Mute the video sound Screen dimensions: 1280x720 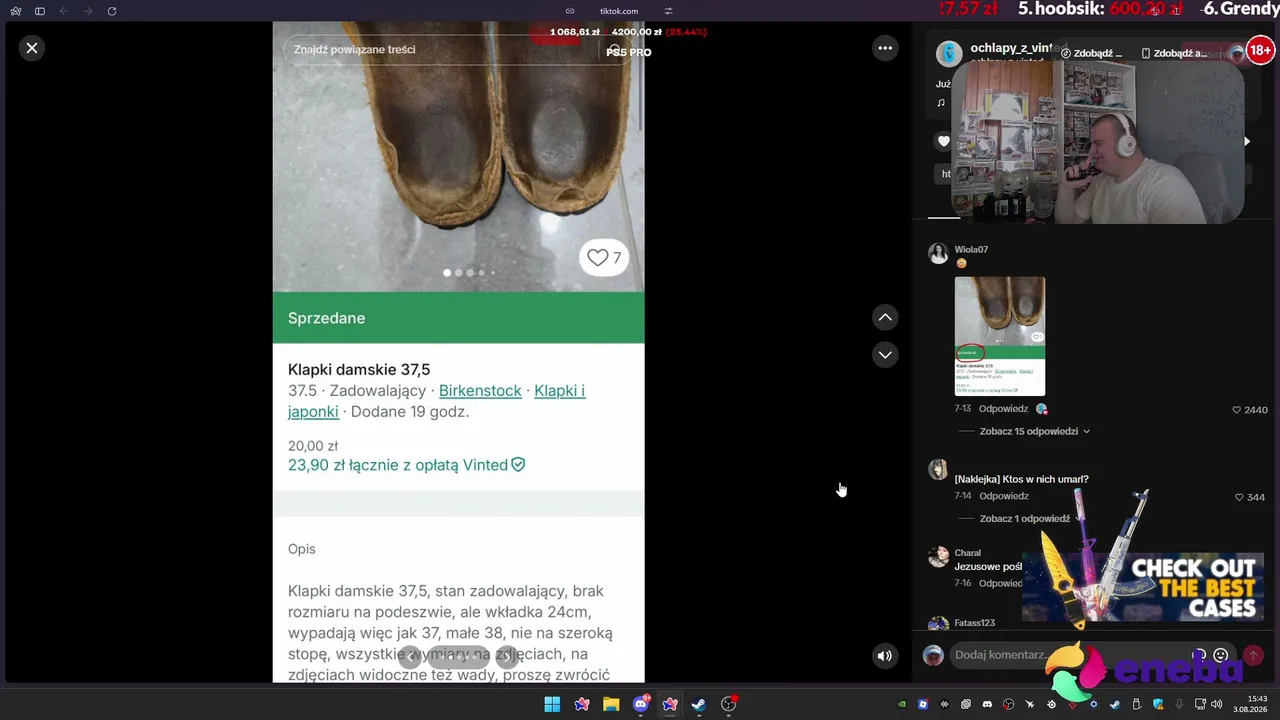[x=884, y=656]
